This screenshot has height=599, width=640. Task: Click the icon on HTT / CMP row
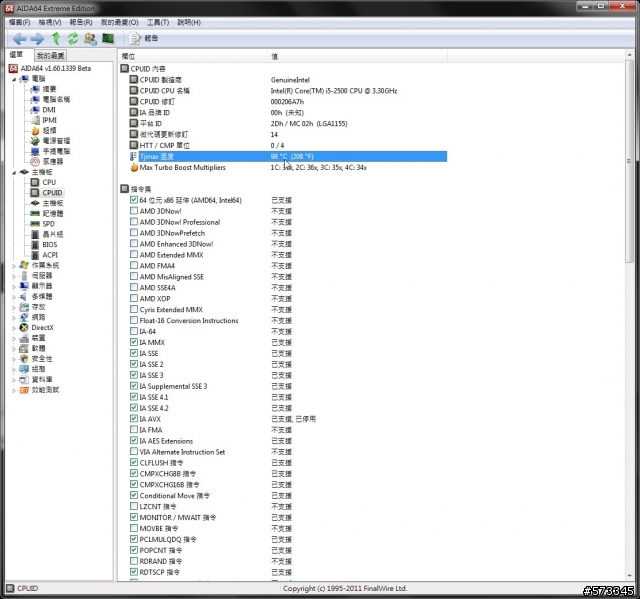click(133, 145)
